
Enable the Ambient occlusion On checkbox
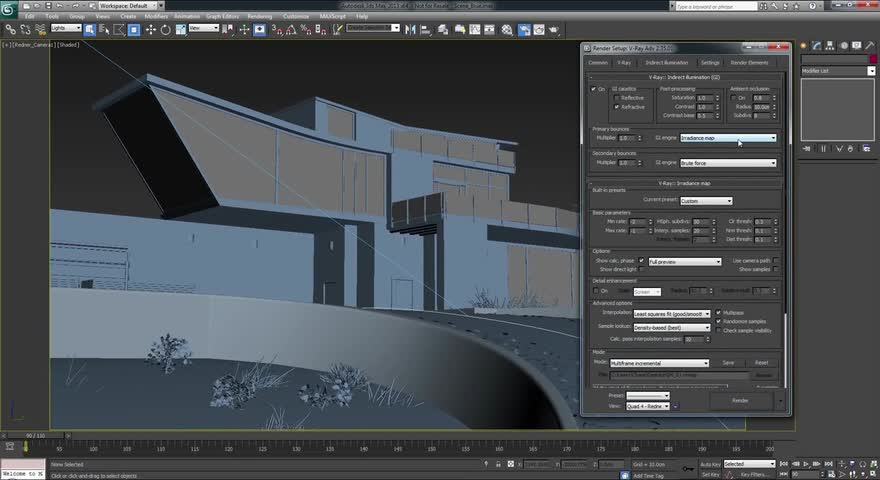pyautogui.click(x=734, y=98)
